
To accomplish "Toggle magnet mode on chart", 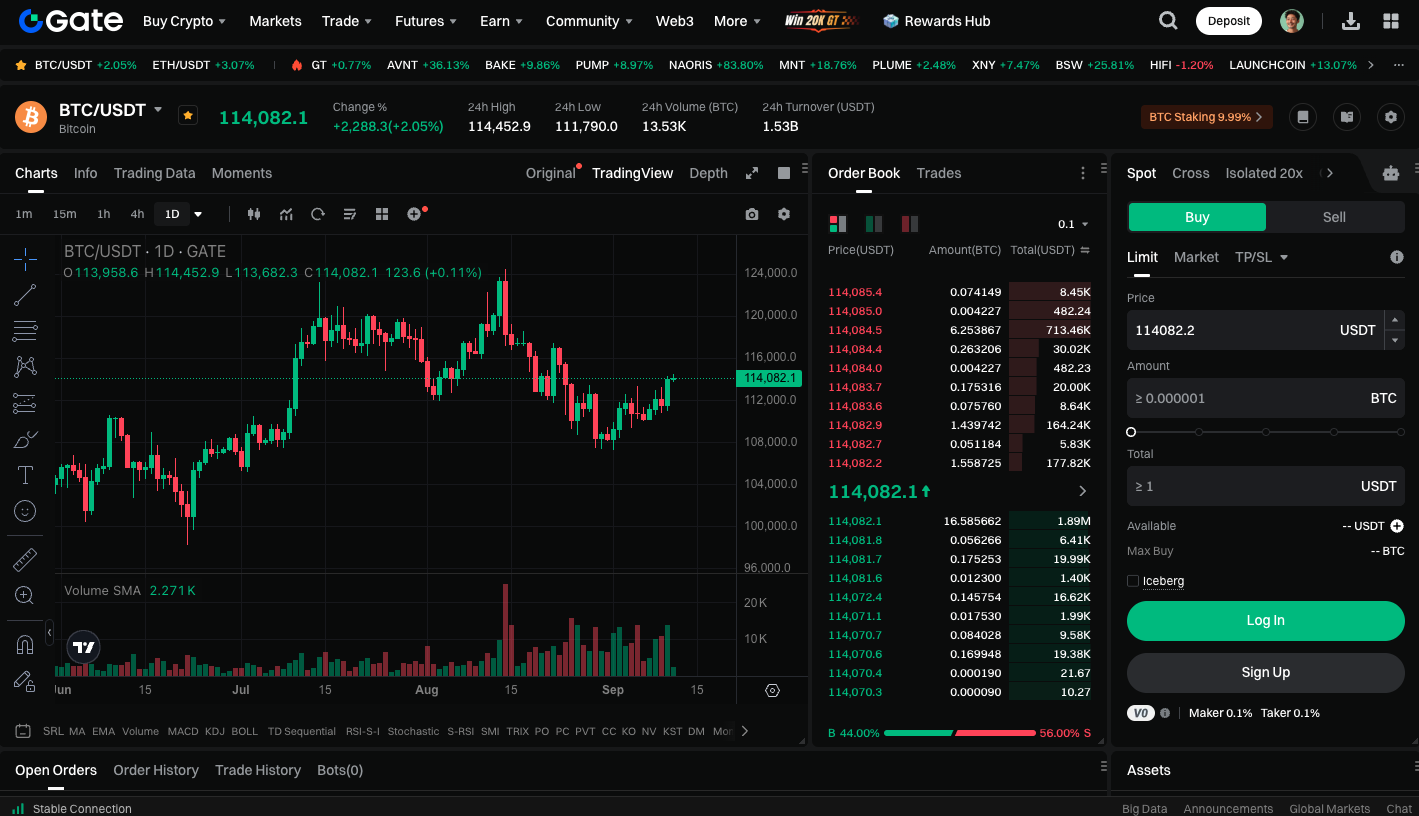I will click(25, 645).
